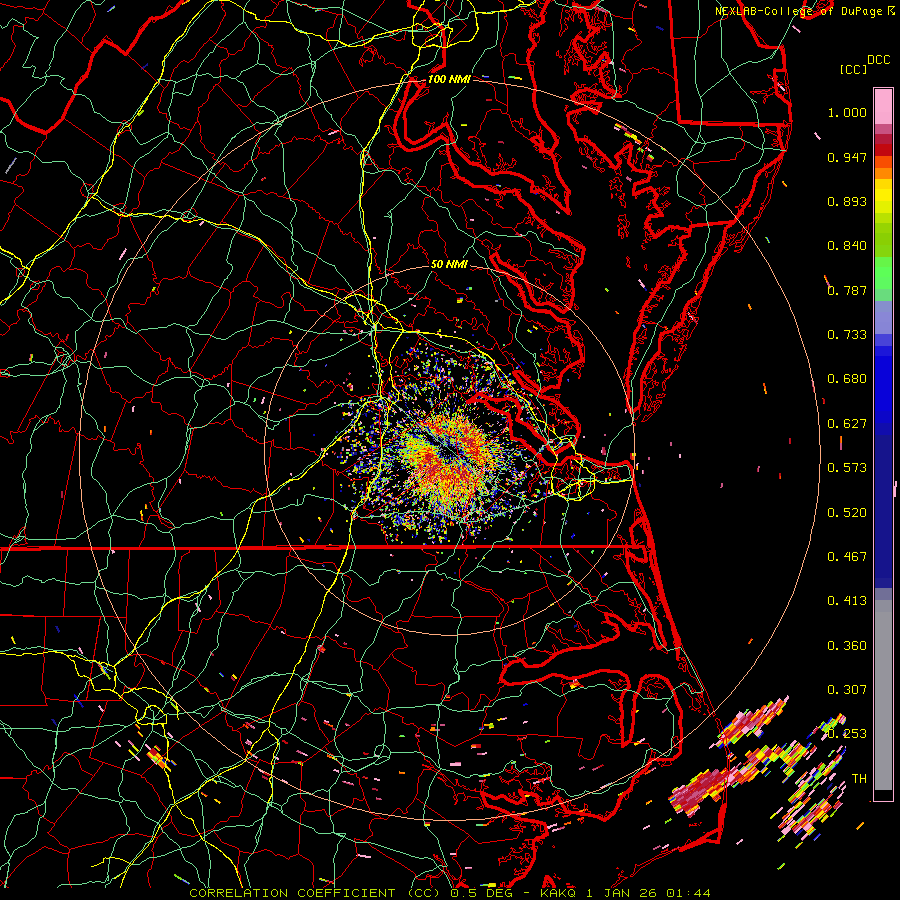Viewport: 900px width, 900px height.
Task: Click the 100 NMI range ring label
Action: click(x=449, y=79)
